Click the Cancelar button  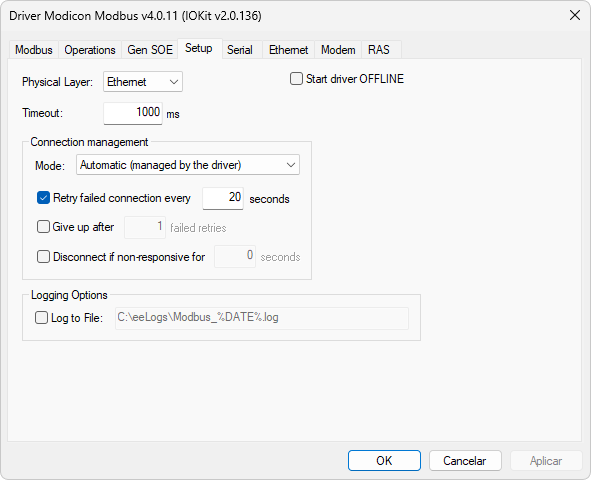tap(465, 460)
